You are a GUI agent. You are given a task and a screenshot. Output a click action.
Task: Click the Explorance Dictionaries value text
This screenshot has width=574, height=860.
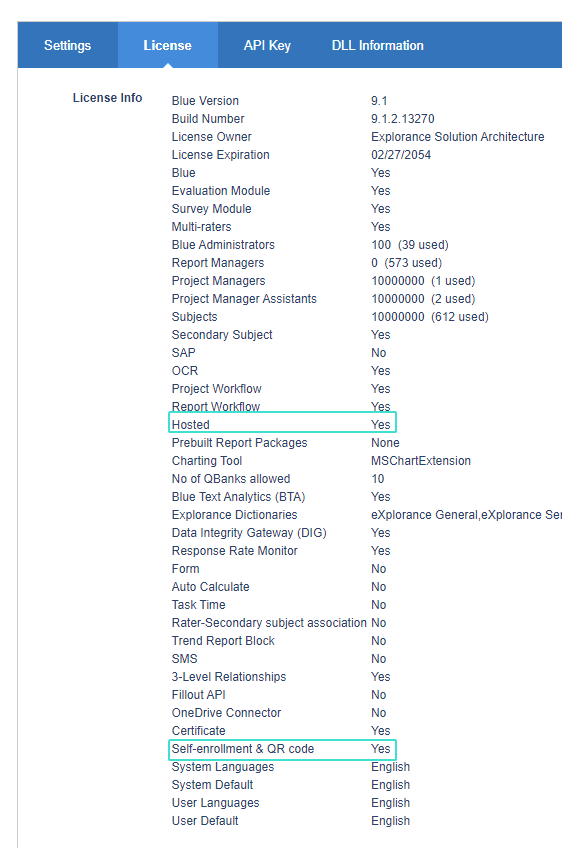tap(466, 515)
